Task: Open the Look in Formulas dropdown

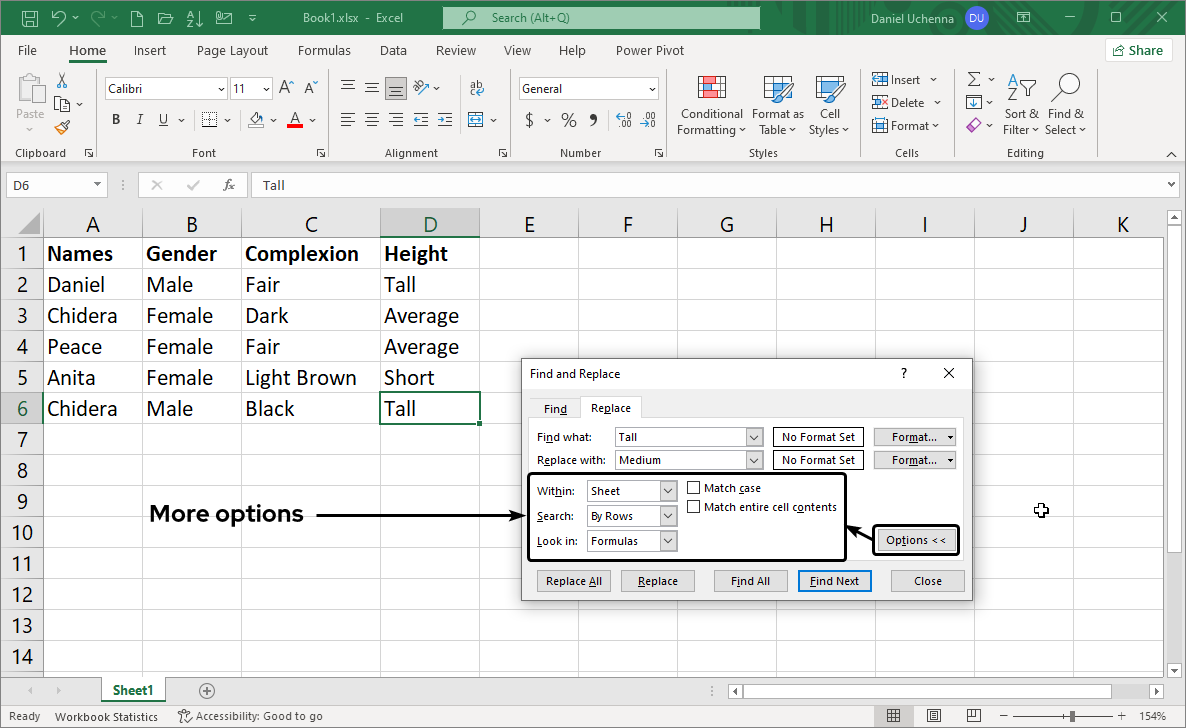Action: point(668,541)
